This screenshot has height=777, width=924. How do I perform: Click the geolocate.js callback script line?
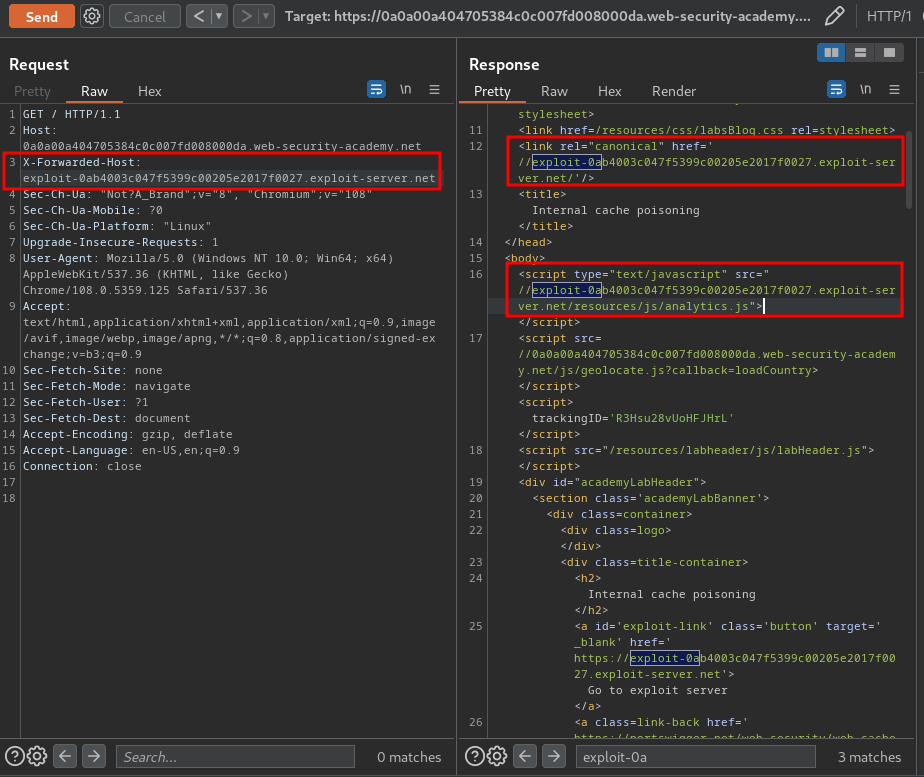pyautogui.click(x=707, y=355)
